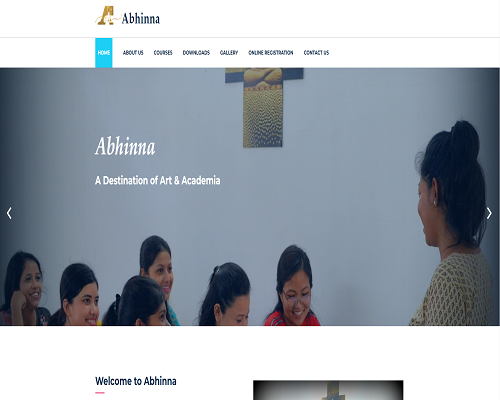Click 'A Destination of Art & Academia' caption
The width and height of the screenshot is (500, 400).
click(157, 181)
